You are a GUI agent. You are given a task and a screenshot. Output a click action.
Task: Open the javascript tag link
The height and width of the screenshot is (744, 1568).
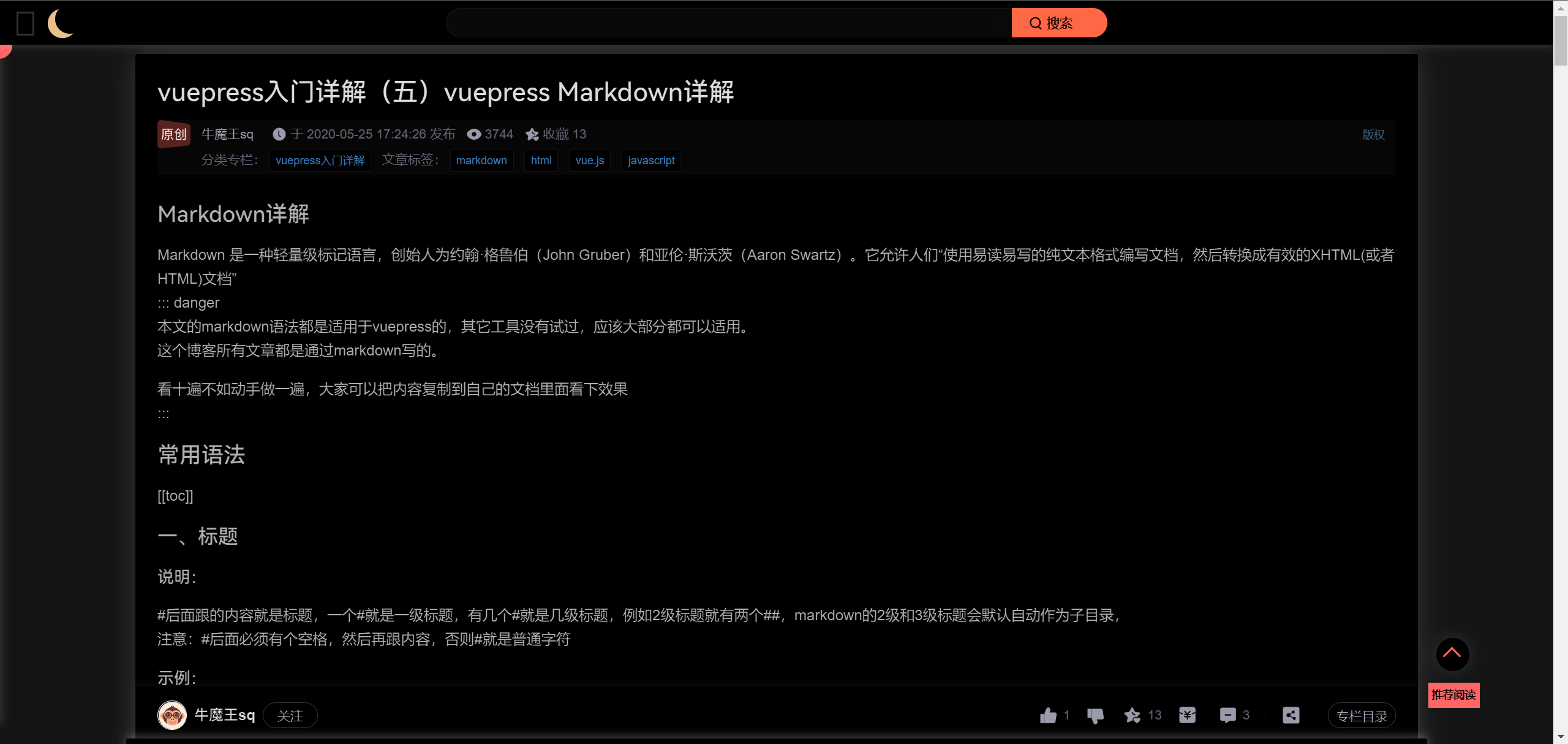point(650,161)
